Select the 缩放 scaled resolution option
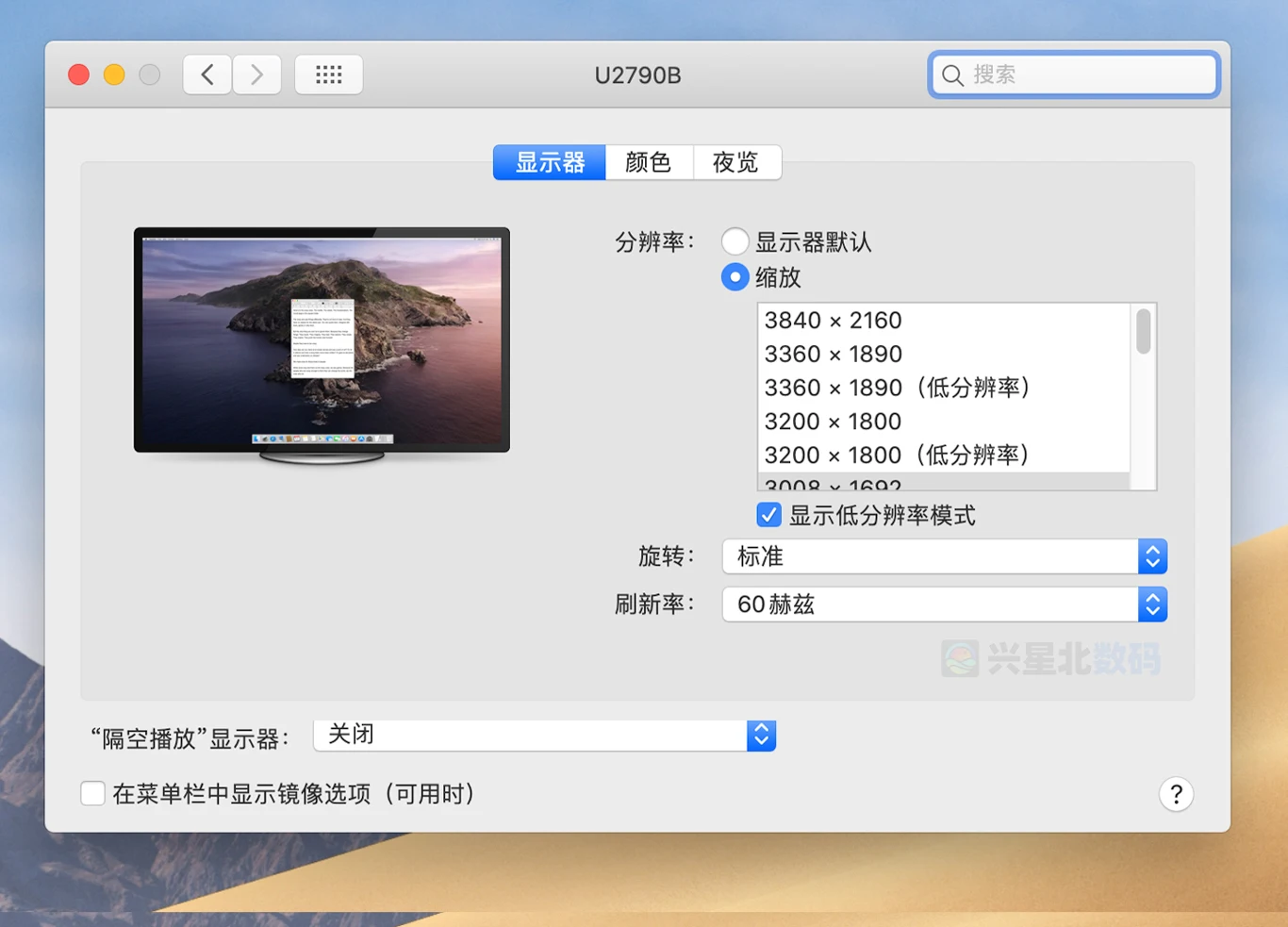 pyautogui.click(x=735, y=277)
